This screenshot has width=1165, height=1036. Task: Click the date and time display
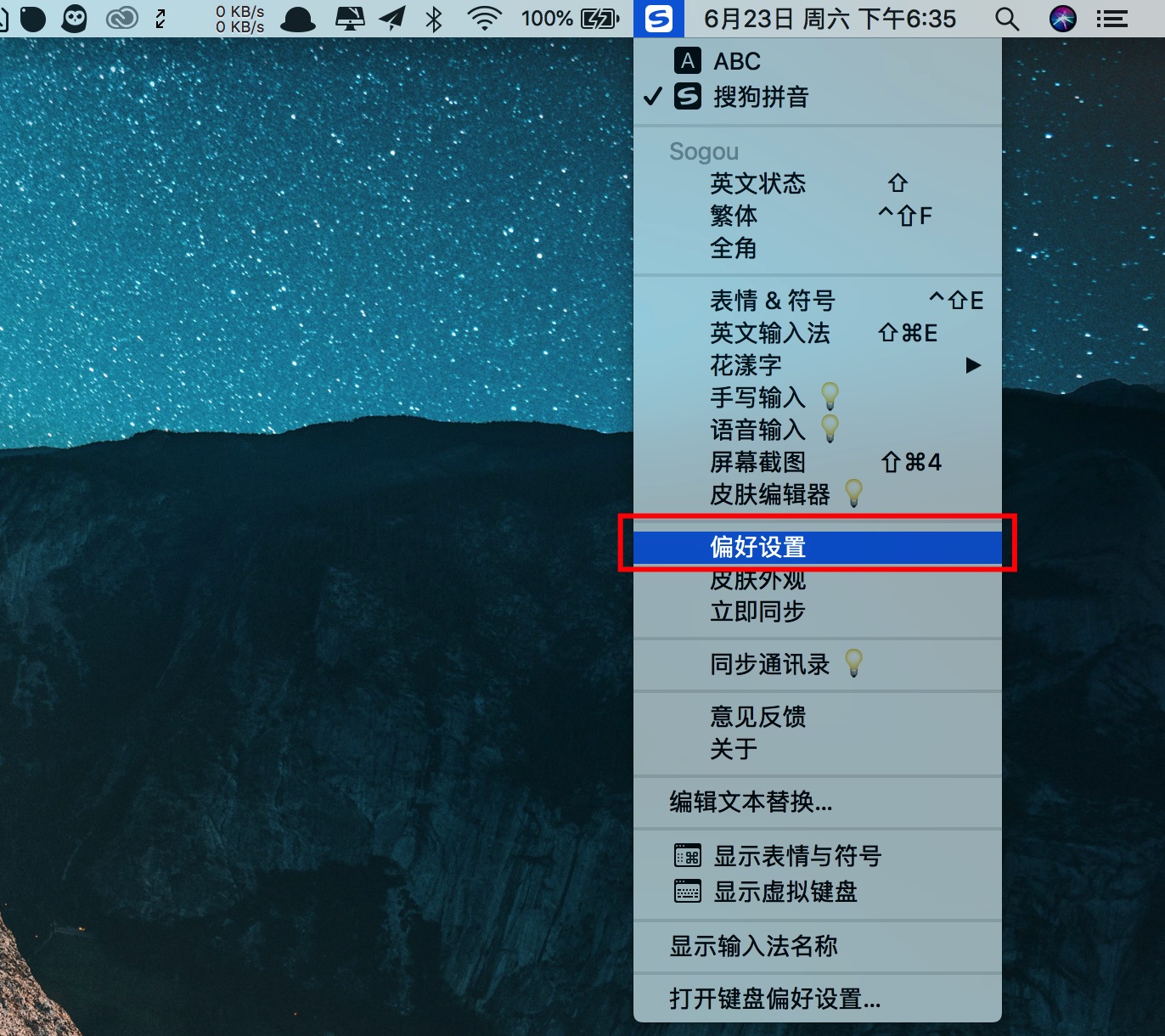click(830, 19)
